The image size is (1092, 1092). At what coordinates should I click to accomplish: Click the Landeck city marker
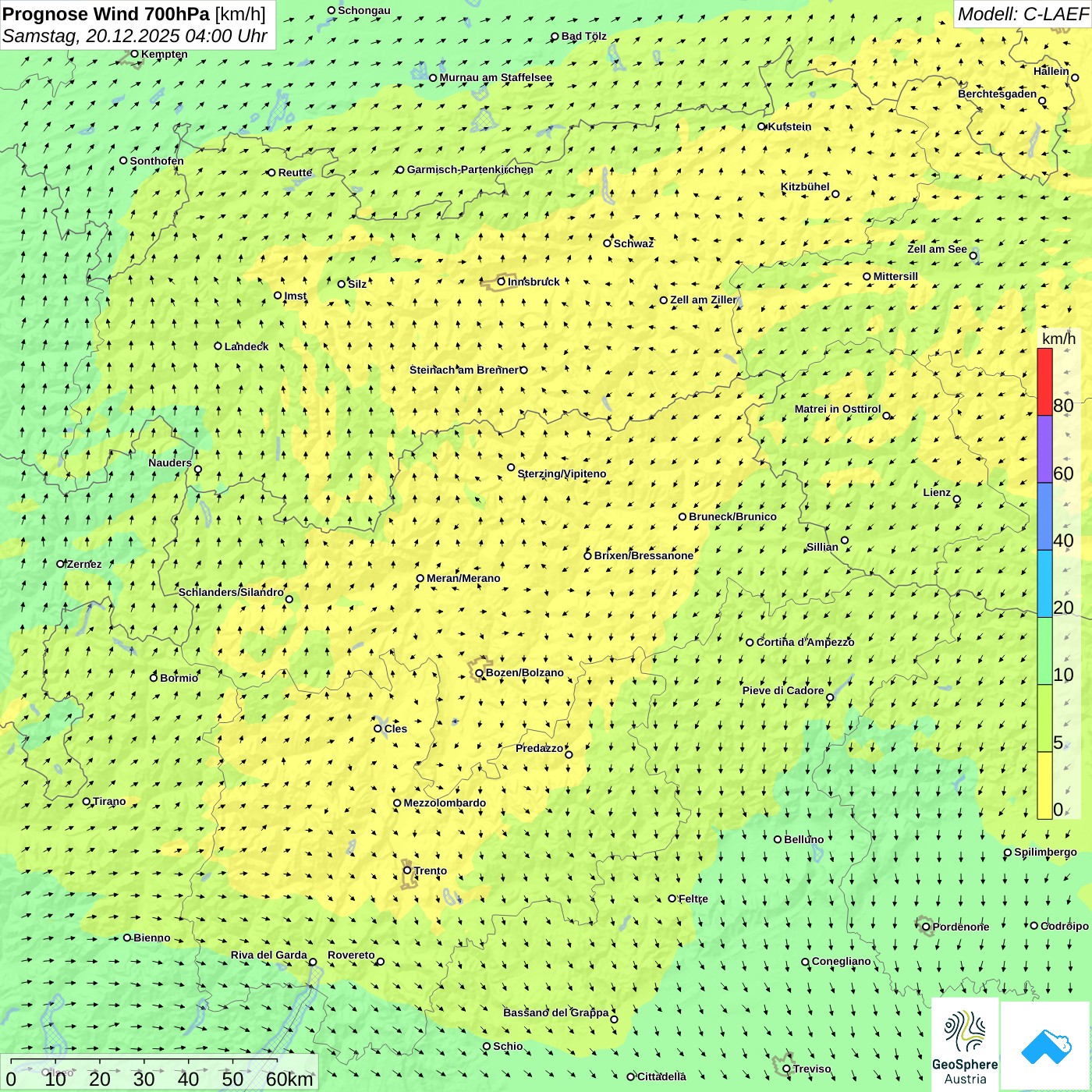coord(218,346)
